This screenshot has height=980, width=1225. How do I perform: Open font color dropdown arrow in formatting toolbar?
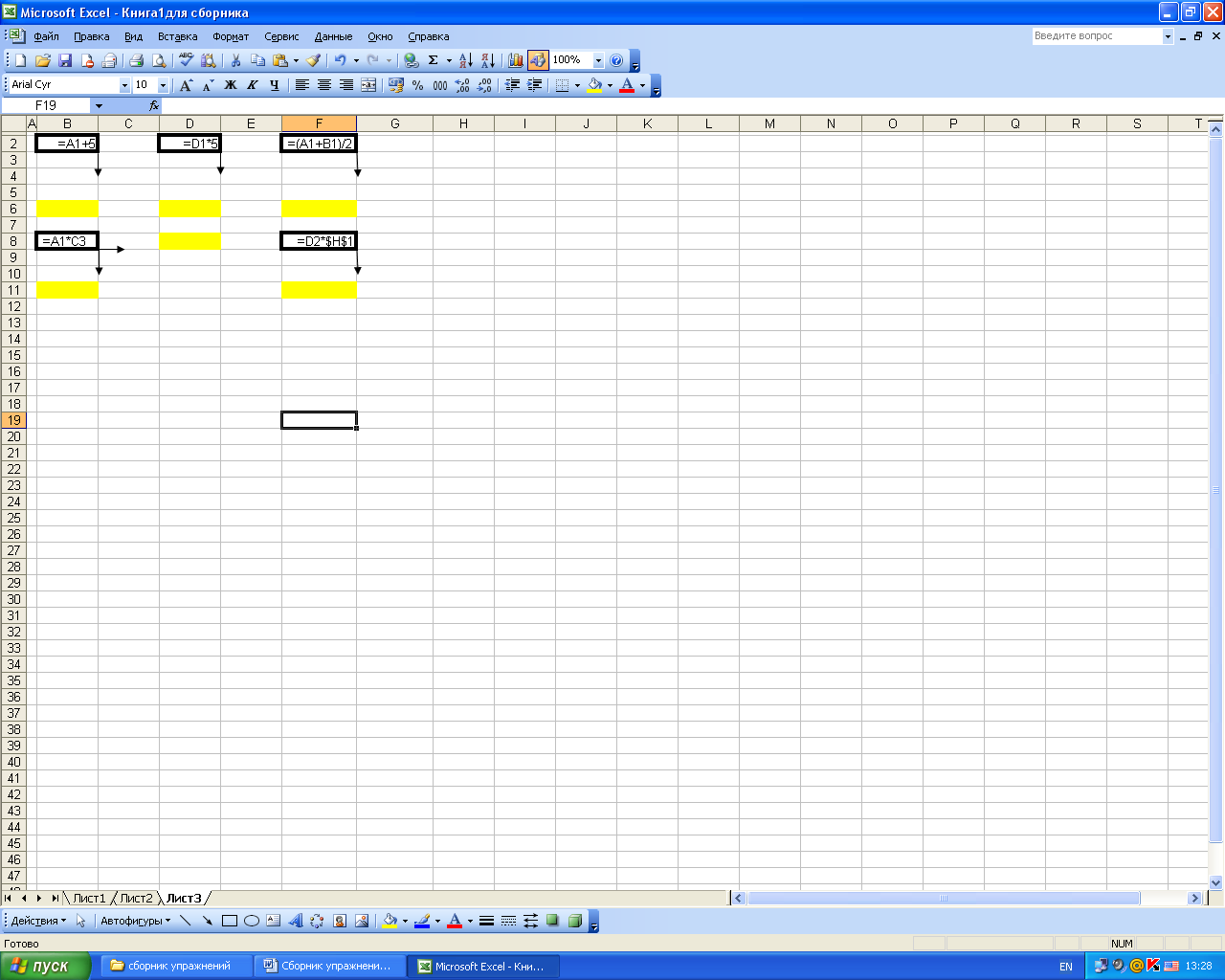642,85
